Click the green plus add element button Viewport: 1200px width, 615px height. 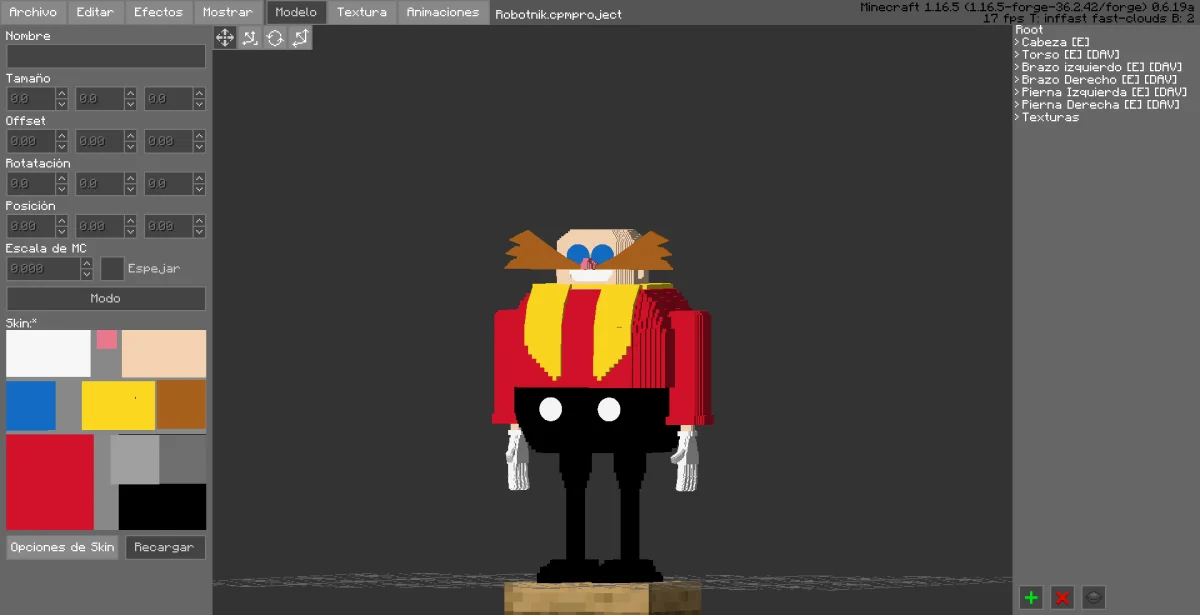pos(1031,598)
